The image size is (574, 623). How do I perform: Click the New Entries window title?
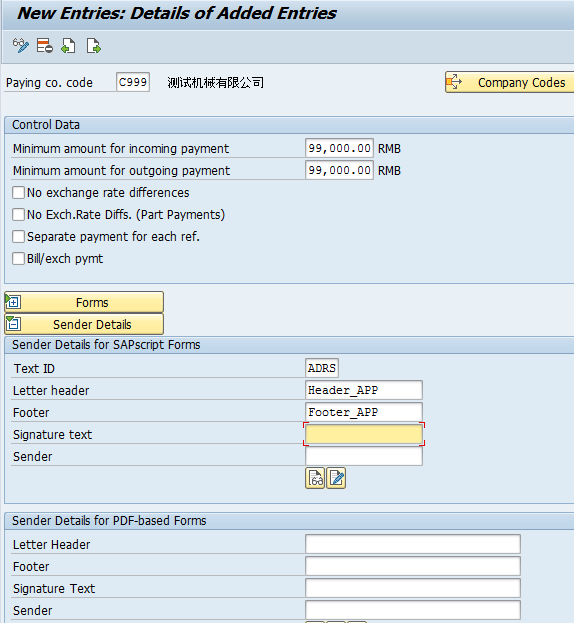[x=177, y=13]
